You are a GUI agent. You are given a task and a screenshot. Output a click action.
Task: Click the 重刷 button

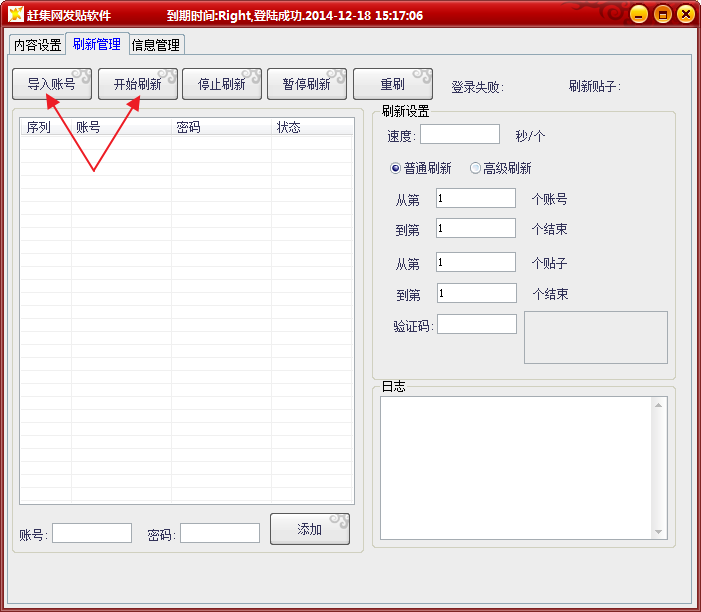pyautogui.click(x=393, y=84)
